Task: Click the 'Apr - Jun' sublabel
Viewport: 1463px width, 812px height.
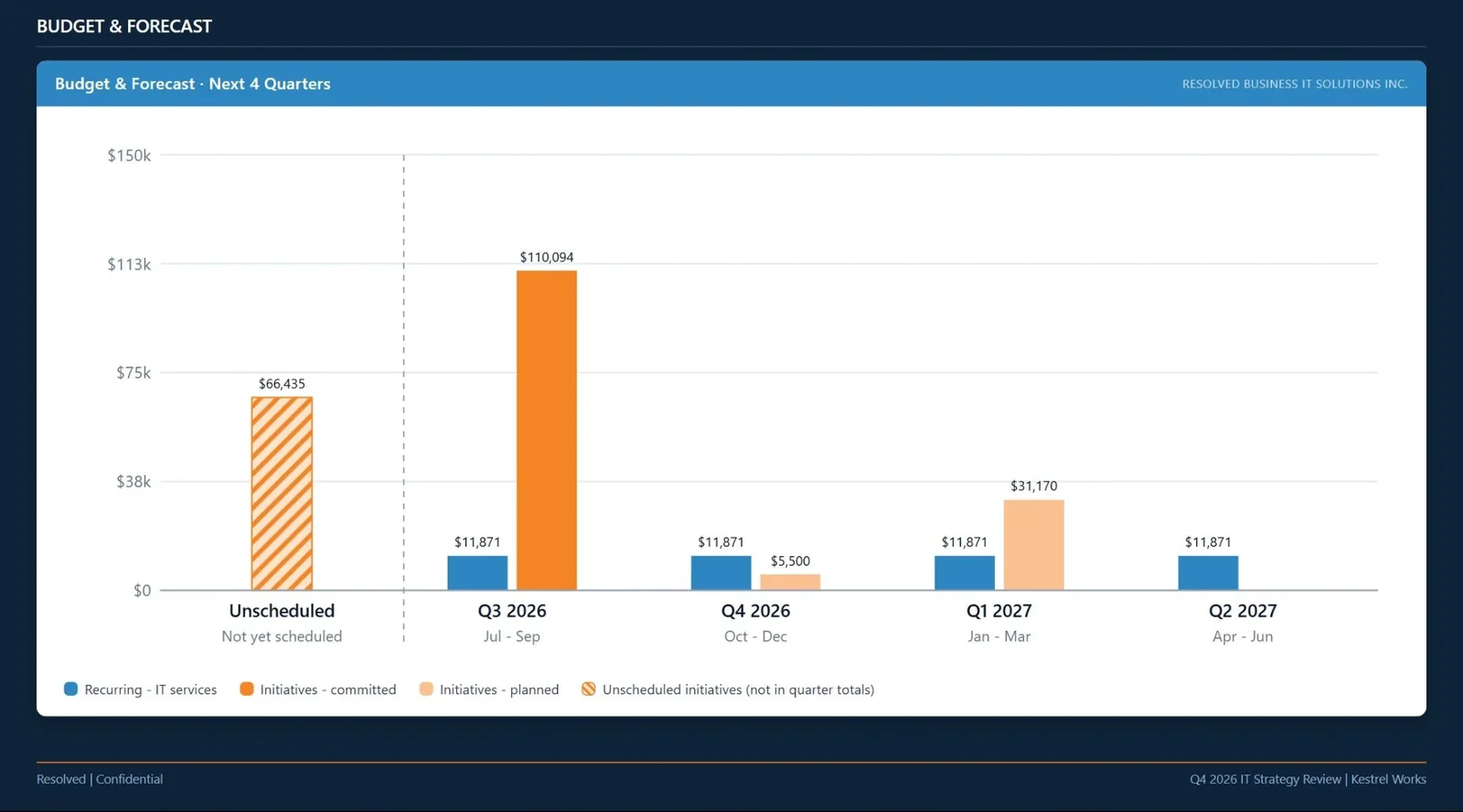Action: click(x=1243, y=636)
